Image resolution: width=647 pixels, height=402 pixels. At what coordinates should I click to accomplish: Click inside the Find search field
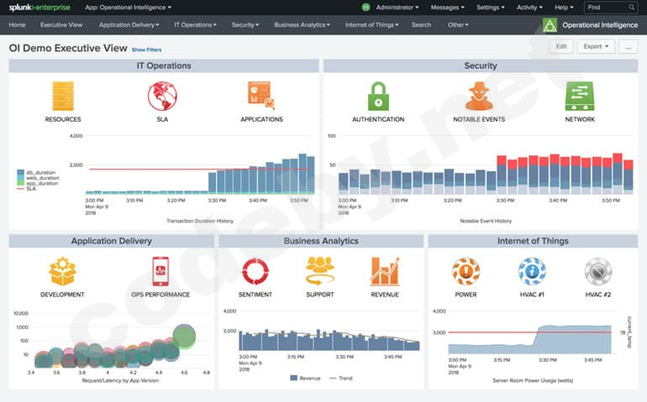click(611, 7)
